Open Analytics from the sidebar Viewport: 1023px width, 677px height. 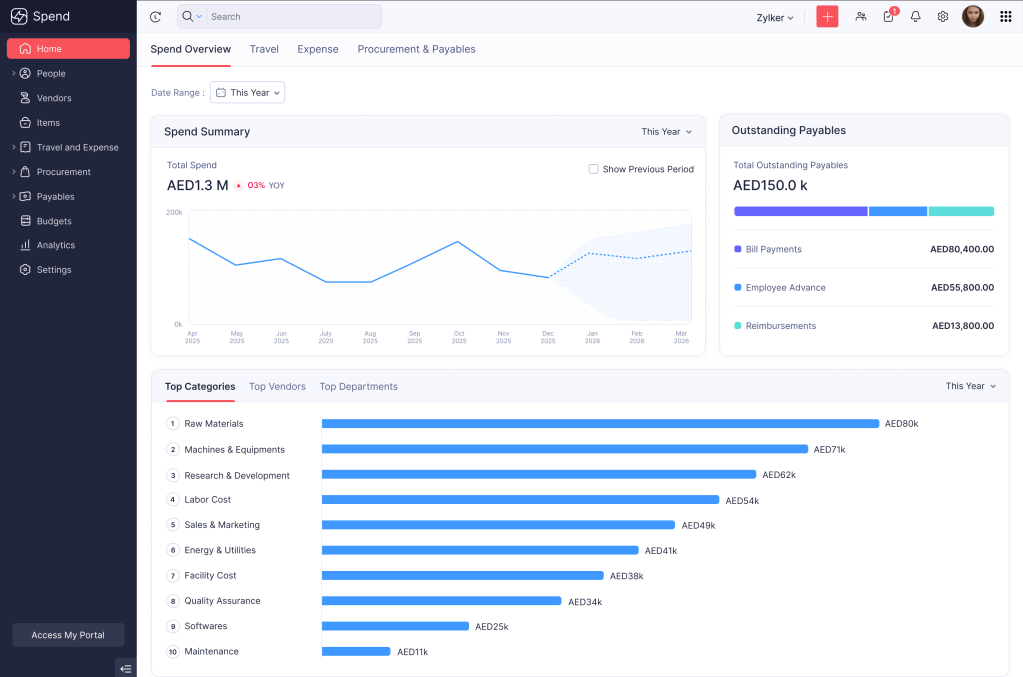click(x=56, y=245)
